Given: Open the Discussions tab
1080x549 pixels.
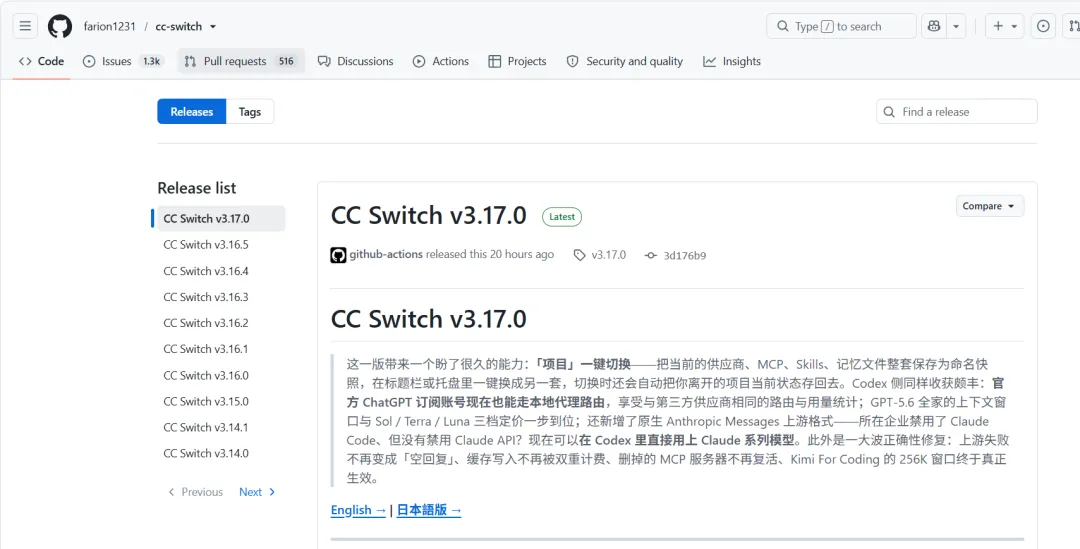Looking at the screenshot, I should coord(355,61).
